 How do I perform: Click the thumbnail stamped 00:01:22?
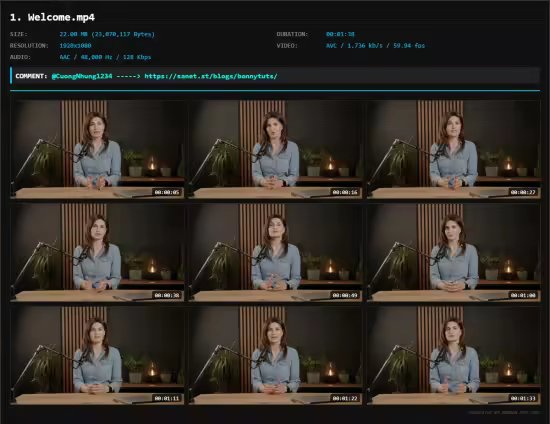click(x=275, y=355)
